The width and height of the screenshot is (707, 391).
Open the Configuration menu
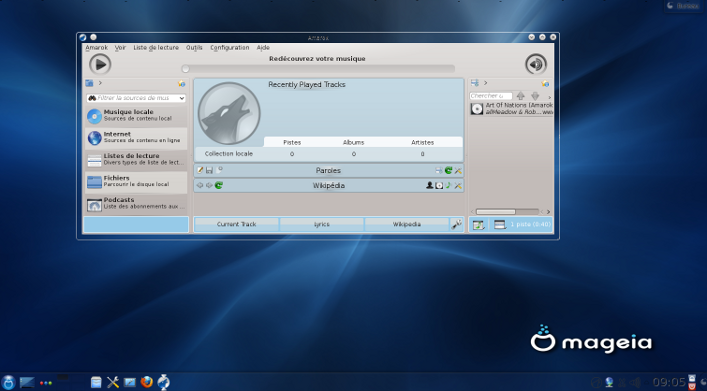click(230, 47)
